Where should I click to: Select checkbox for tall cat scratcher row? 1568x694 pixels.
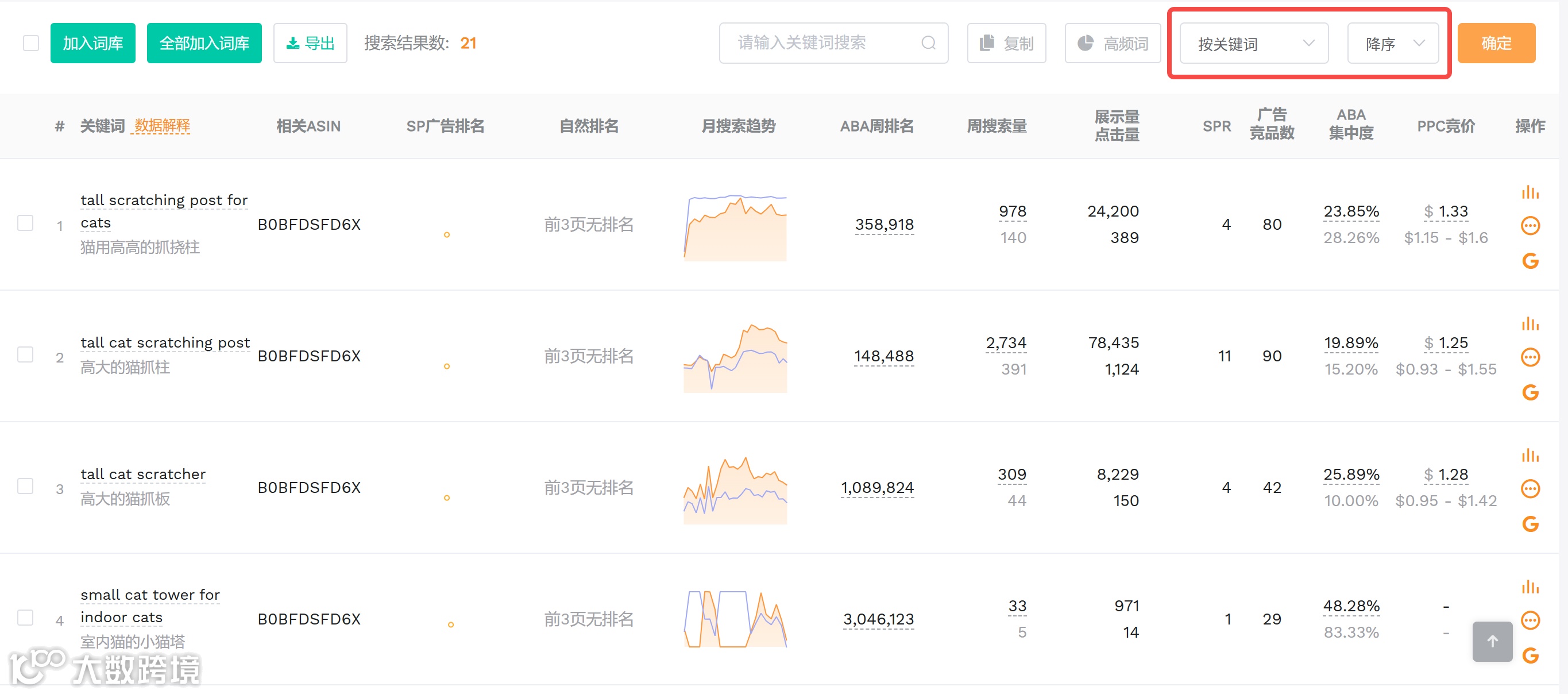click(x=26, y=487)
